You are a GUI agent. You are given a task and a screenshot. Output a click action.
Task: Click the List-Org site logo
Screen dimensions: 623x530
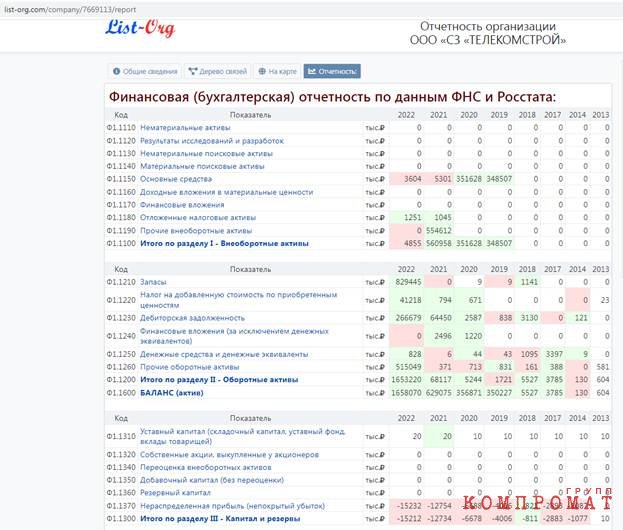click(x=140, y=29)
